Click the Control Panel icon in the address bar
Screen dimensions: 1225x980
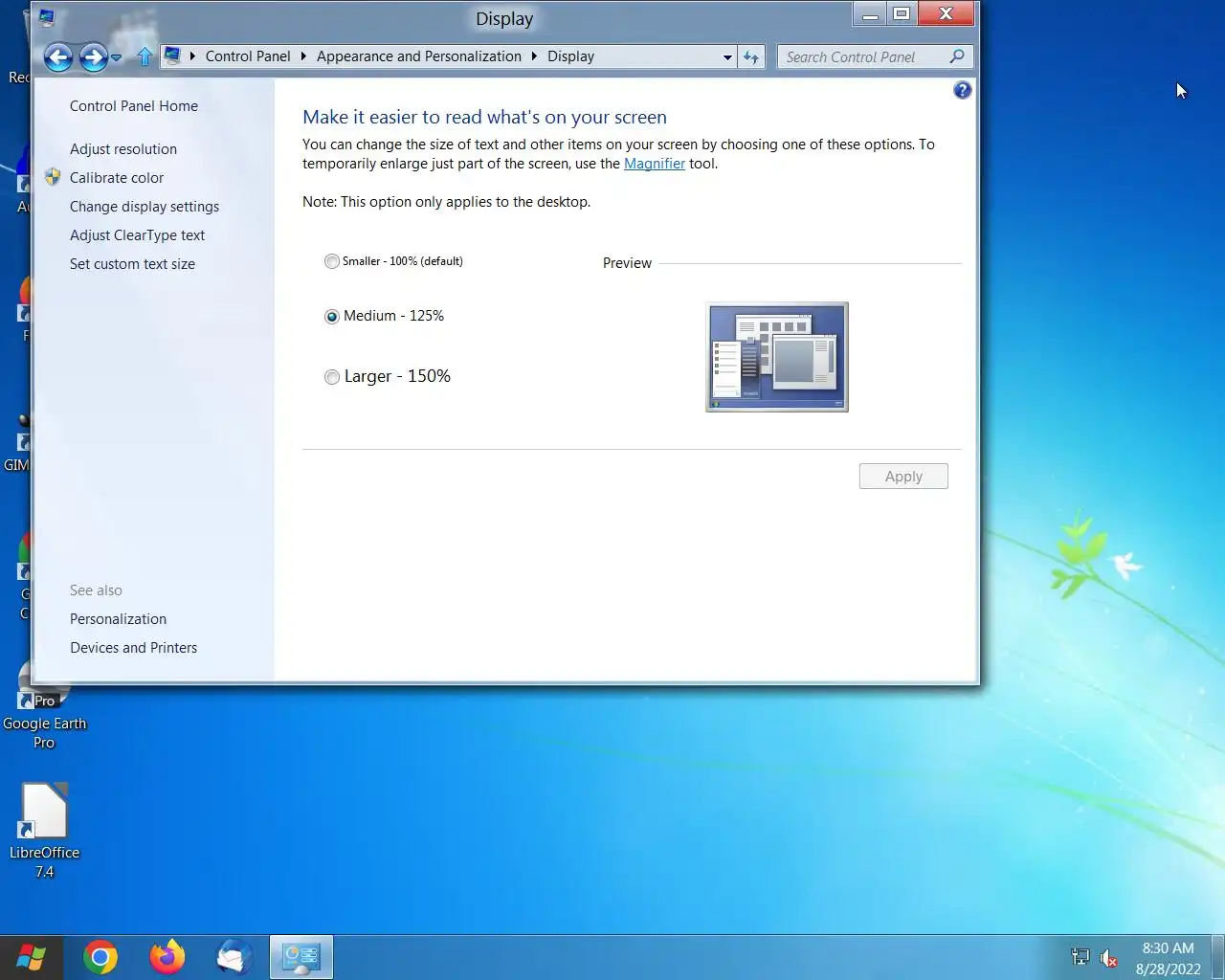pos(172,56)
